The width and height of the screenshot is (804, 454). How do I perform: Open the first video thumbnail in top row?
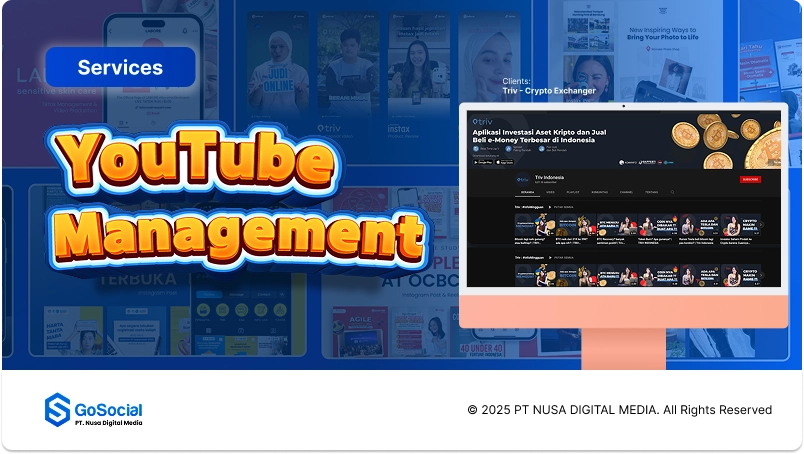click(x=526, y=224)
